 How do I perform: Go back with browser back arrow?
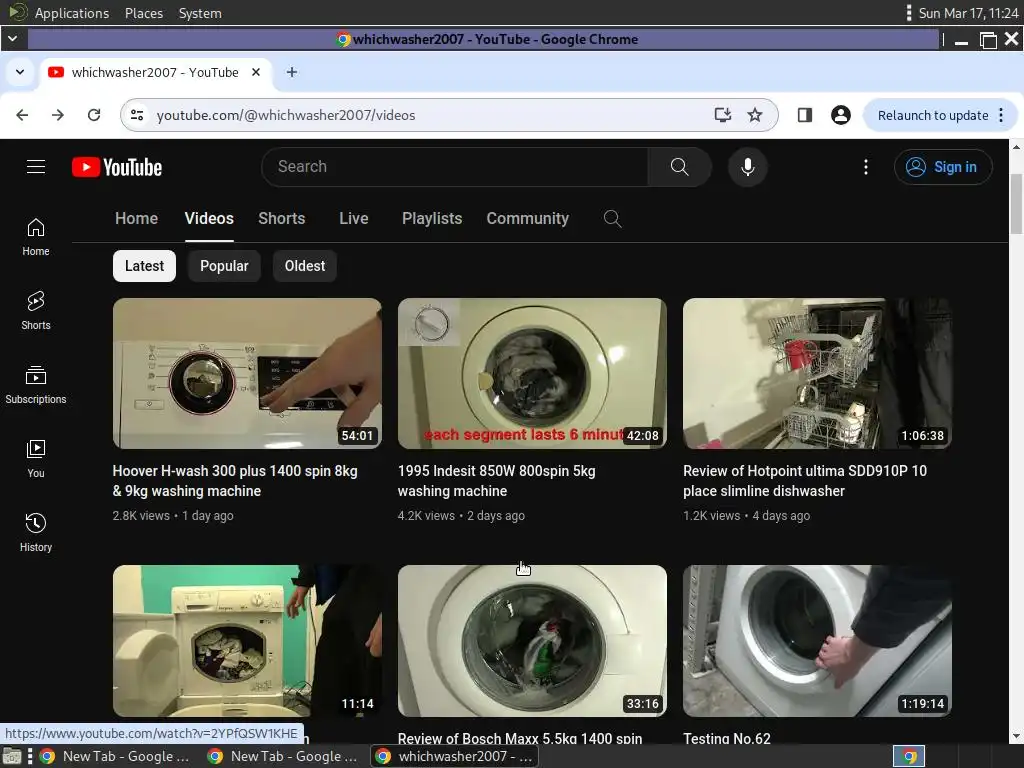coord(22,115)
